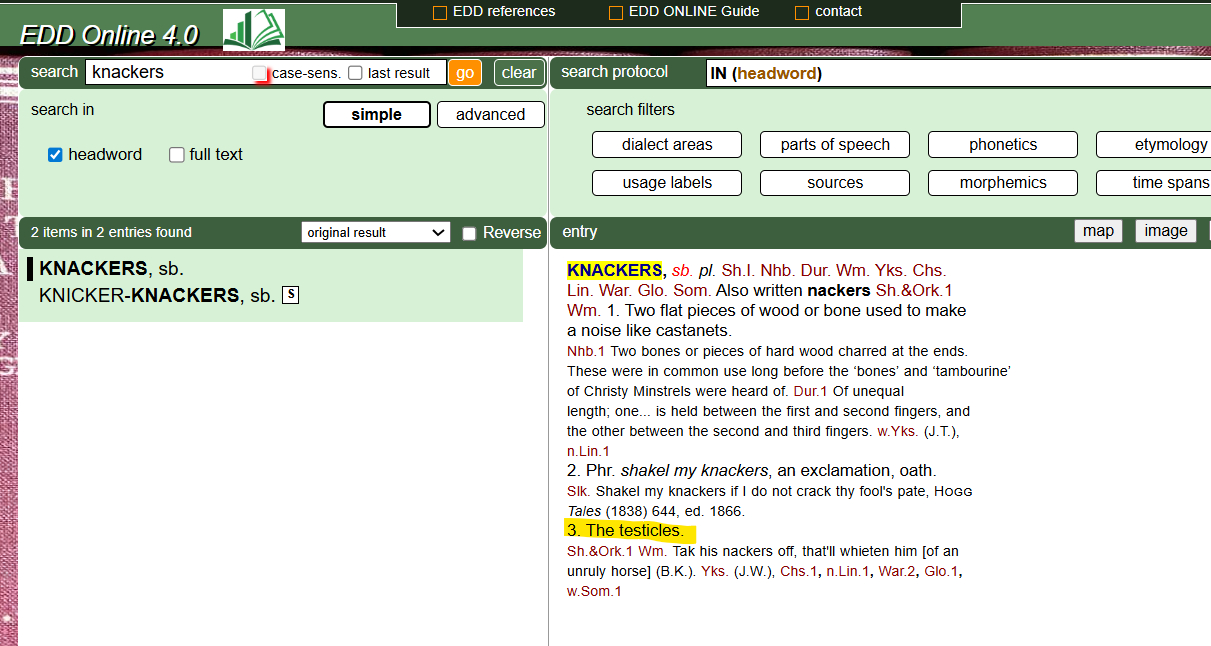
Task: Tick the full text checkbox
Action: [177, 155]
